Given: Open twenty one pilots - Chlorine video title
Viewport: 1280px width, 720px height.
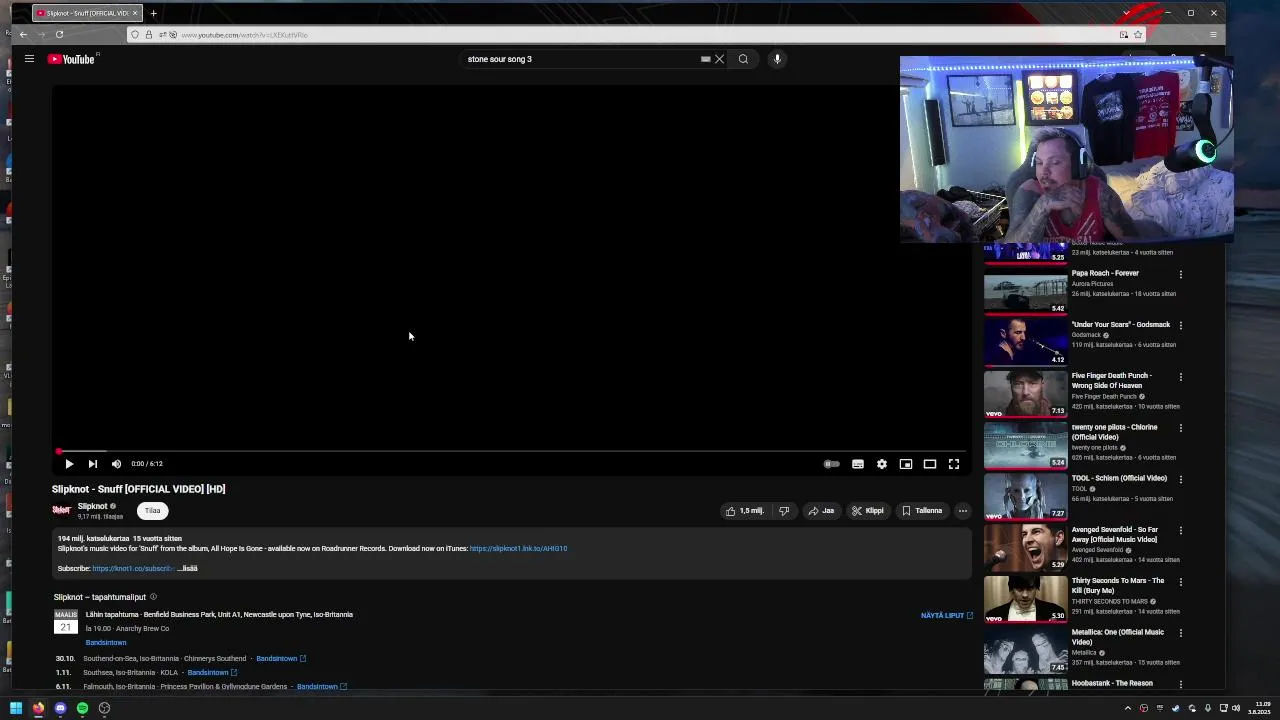Looking at the screenshot, I should [1114, 432].
